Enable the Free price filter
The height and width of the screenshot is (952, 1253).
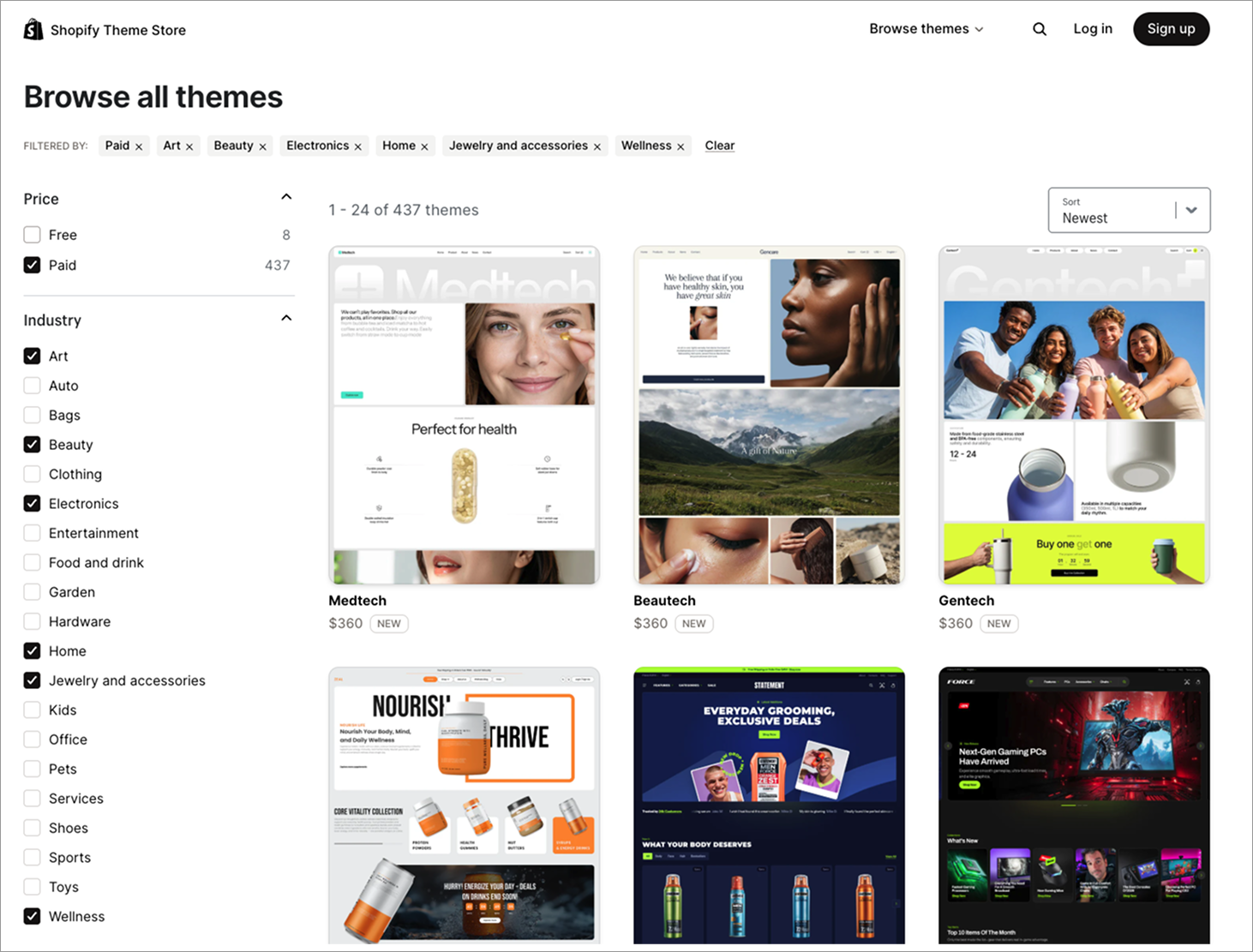point(32,234)
